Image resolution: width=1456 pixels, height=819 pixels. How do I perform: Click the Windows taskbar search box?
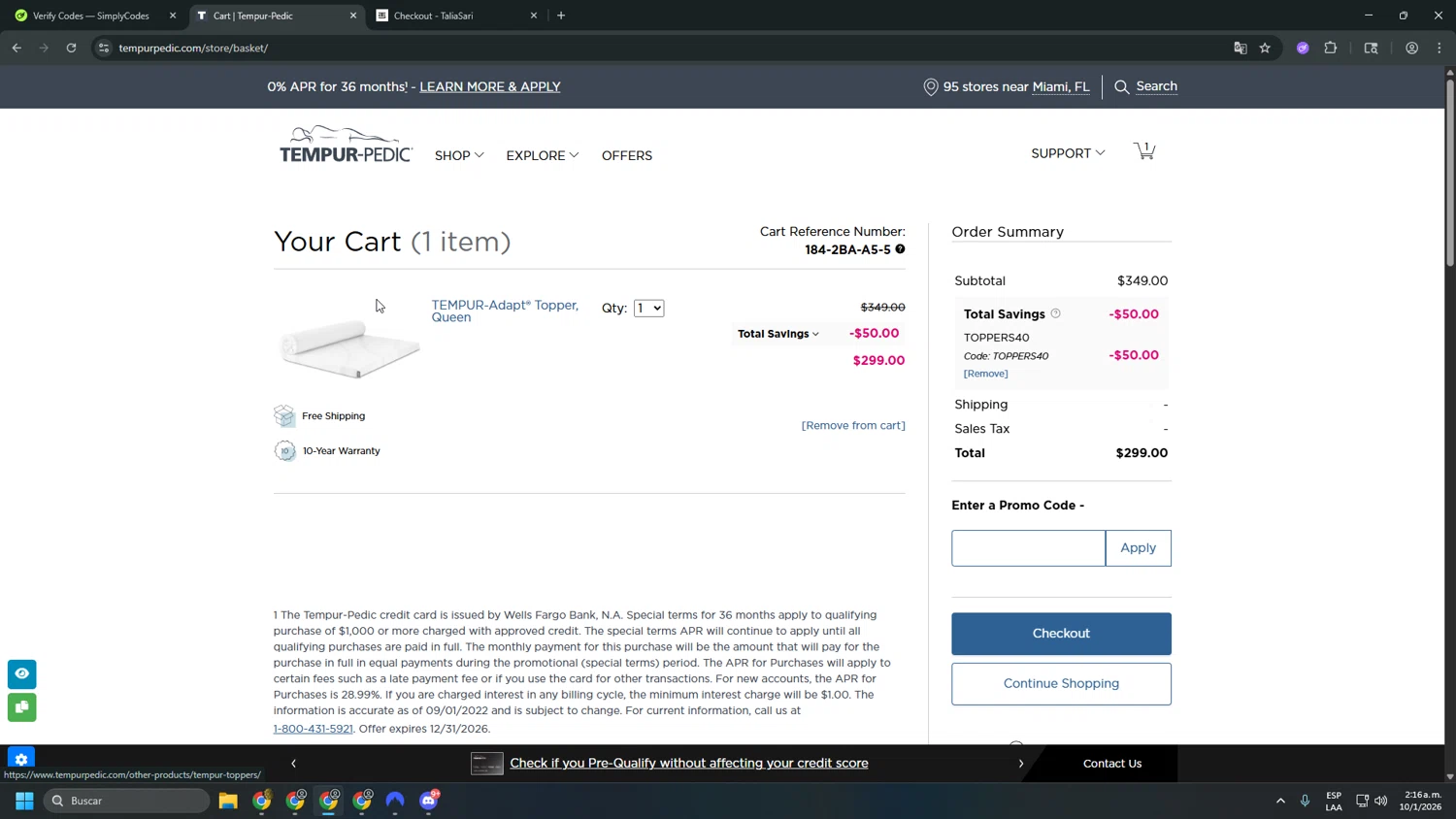click(126, 801)
